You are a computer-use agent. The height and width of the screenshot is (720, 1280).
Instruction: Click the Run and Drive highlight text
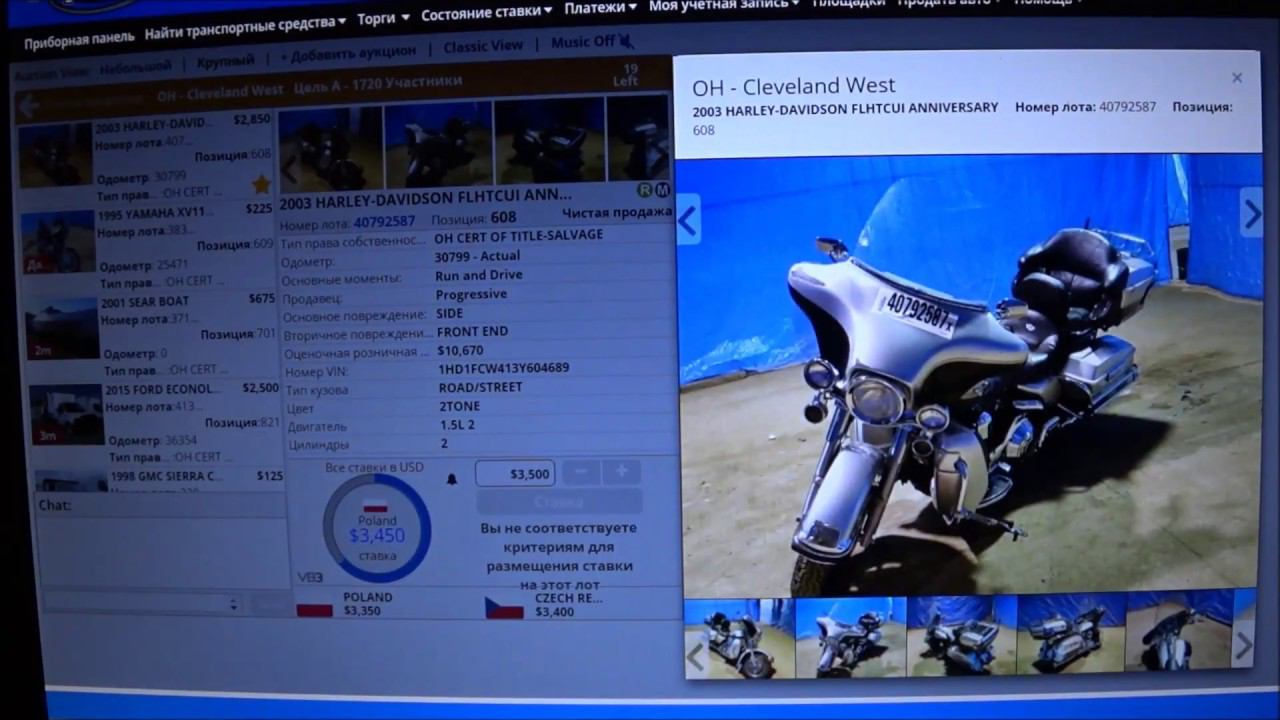click(x=479, y=275)
